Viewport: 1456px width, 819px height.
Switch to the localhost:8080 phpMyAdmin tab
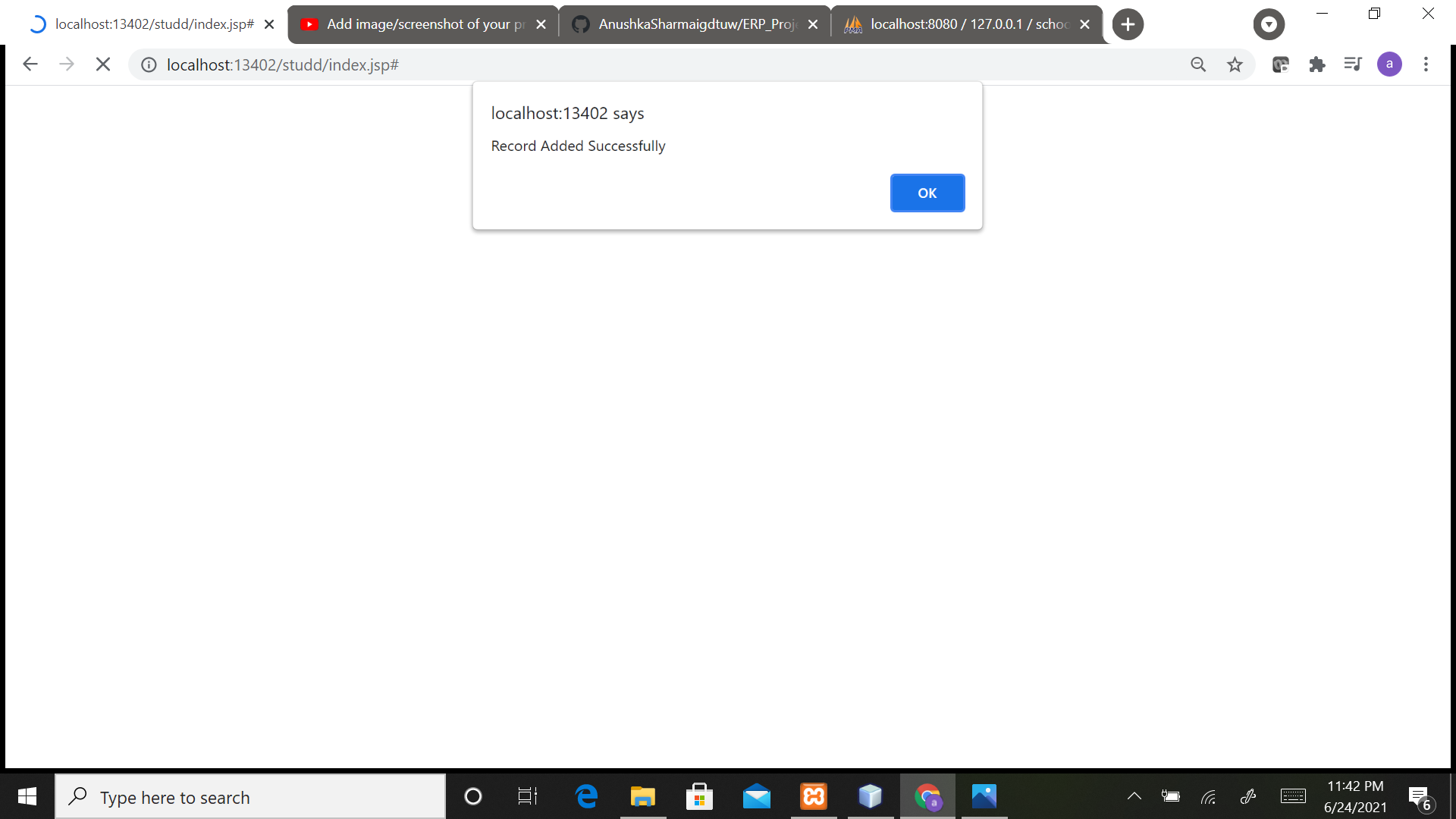coord(967,24)
